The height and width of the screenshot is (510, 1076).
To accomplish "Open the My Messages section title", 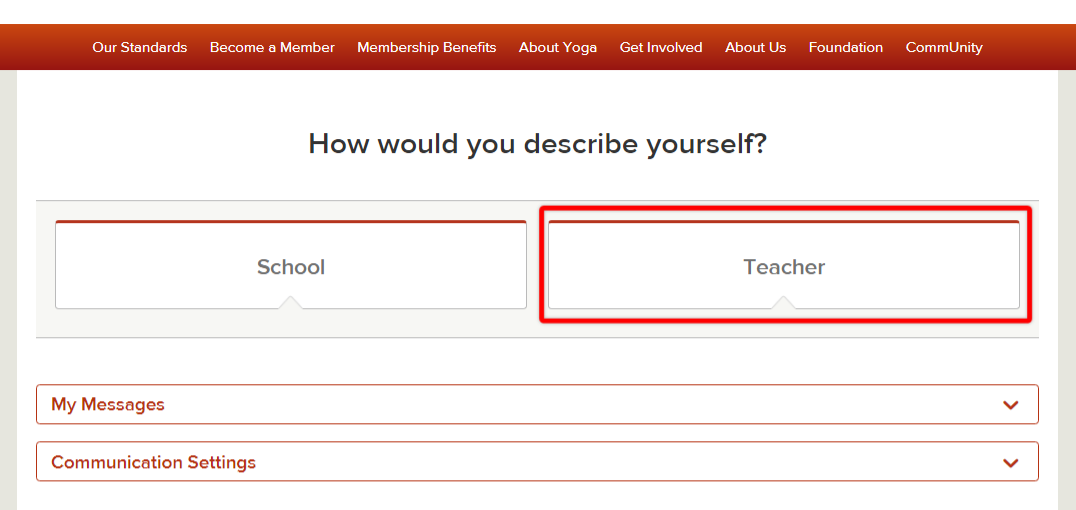I will click(x=108, y=404).
